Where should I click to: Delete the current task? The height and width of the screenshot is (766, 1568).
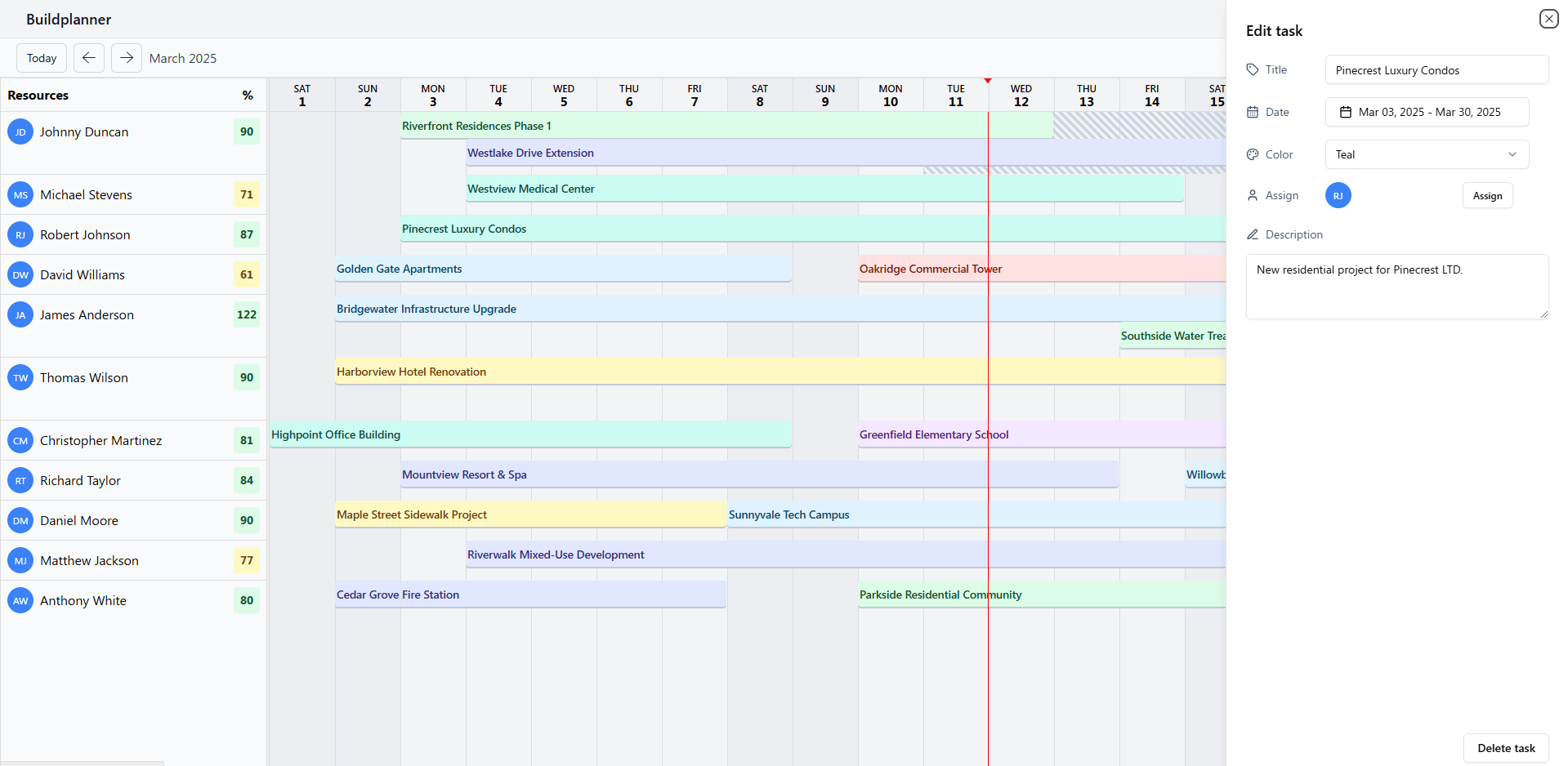coord(1505,748)
